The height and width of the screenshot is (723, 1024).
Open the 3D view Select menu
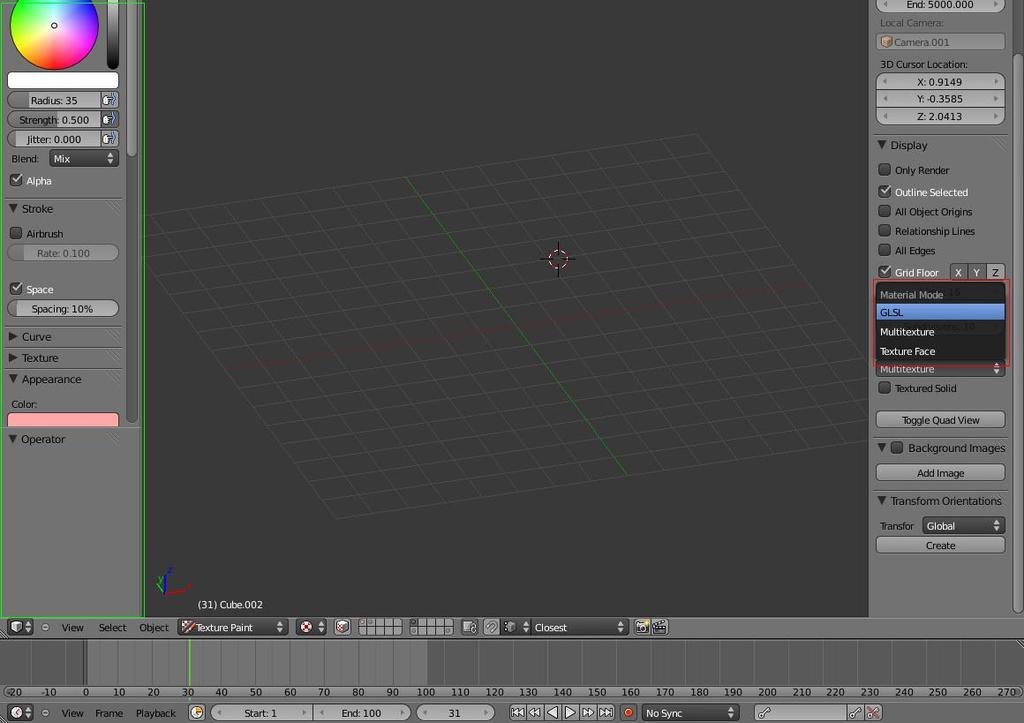click(112, 627)
